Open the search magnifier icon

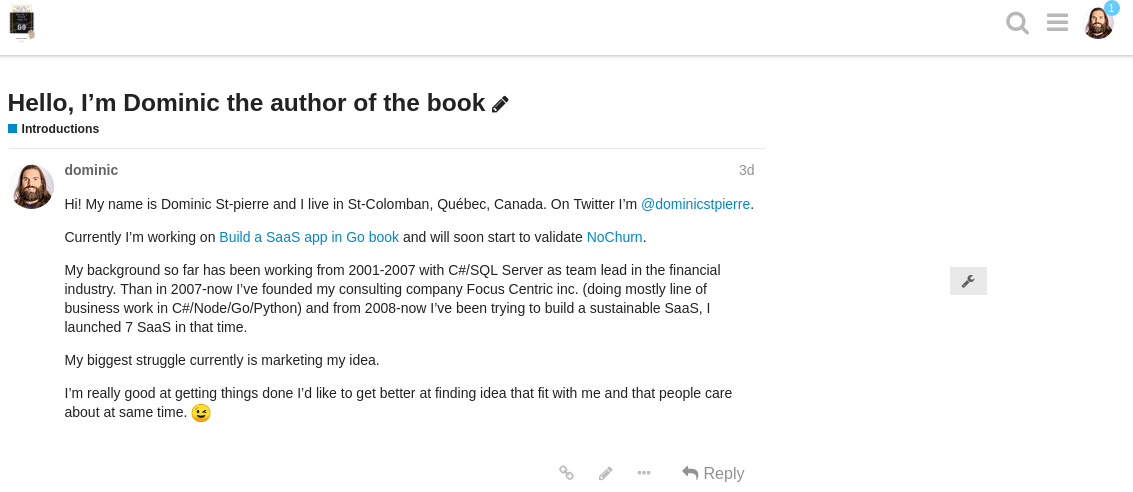point(1017,23)
